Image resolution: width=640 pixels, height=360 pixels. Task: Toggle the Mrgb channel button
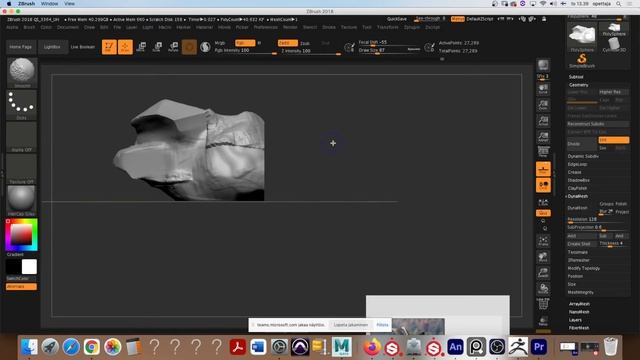220,43
